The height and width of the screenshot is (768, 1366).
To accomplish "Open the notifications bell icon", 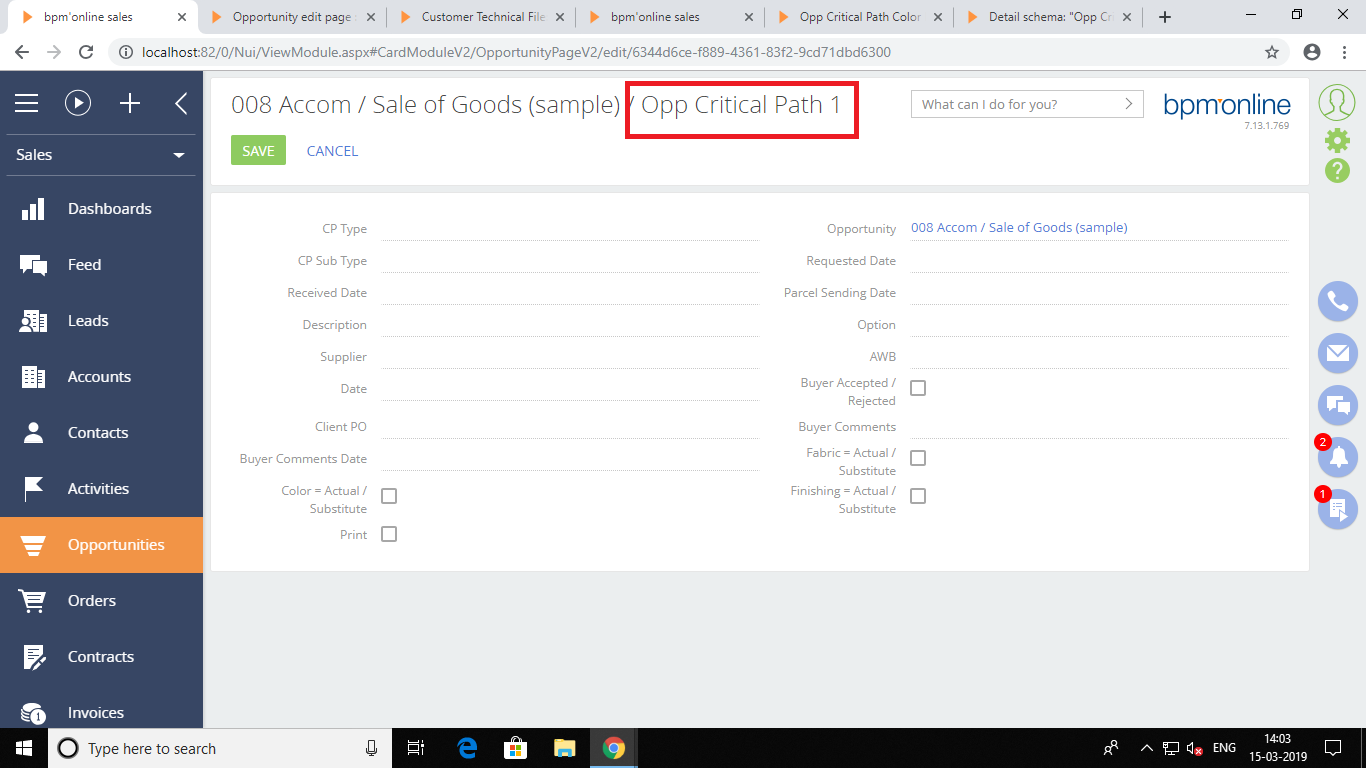I will [1338, 457].
